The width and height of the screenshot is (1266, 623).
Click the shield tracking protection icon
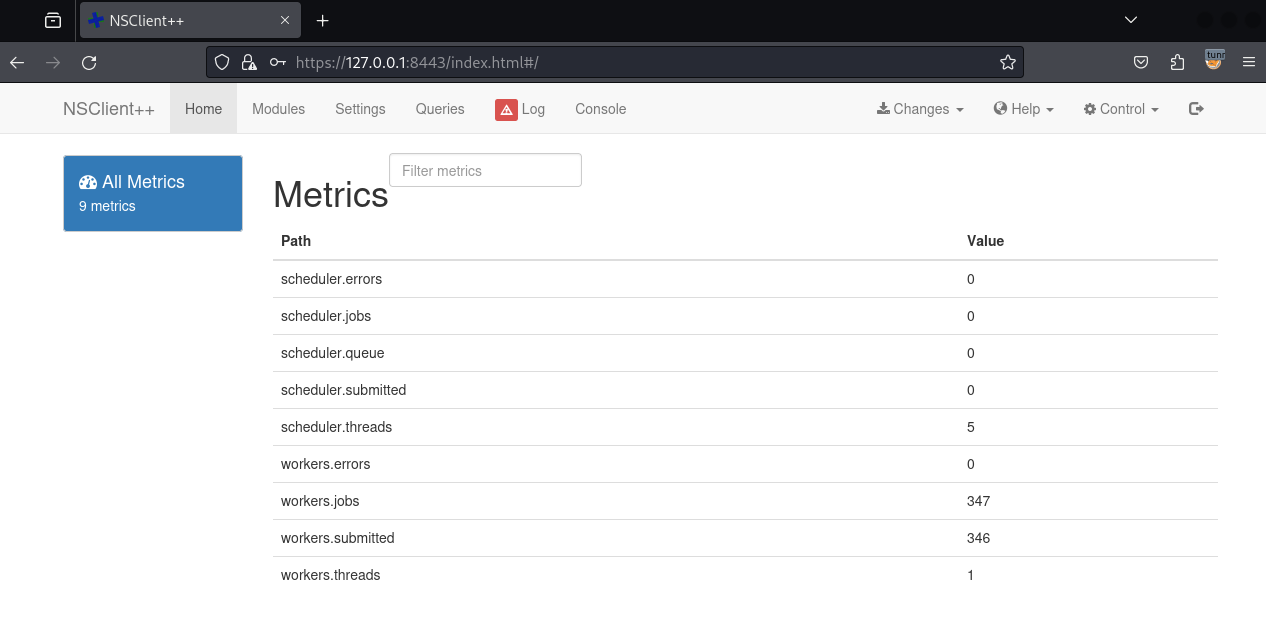point(223,63)
